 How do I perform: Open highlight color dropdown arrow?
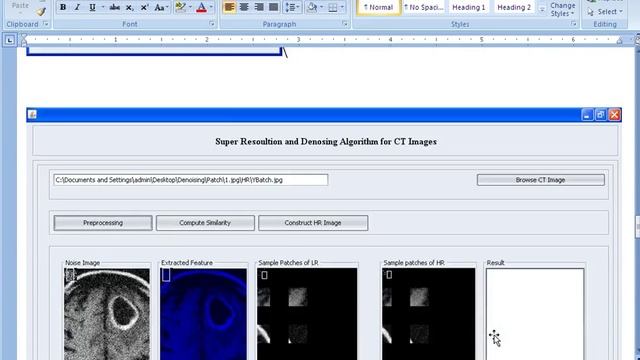190,7
